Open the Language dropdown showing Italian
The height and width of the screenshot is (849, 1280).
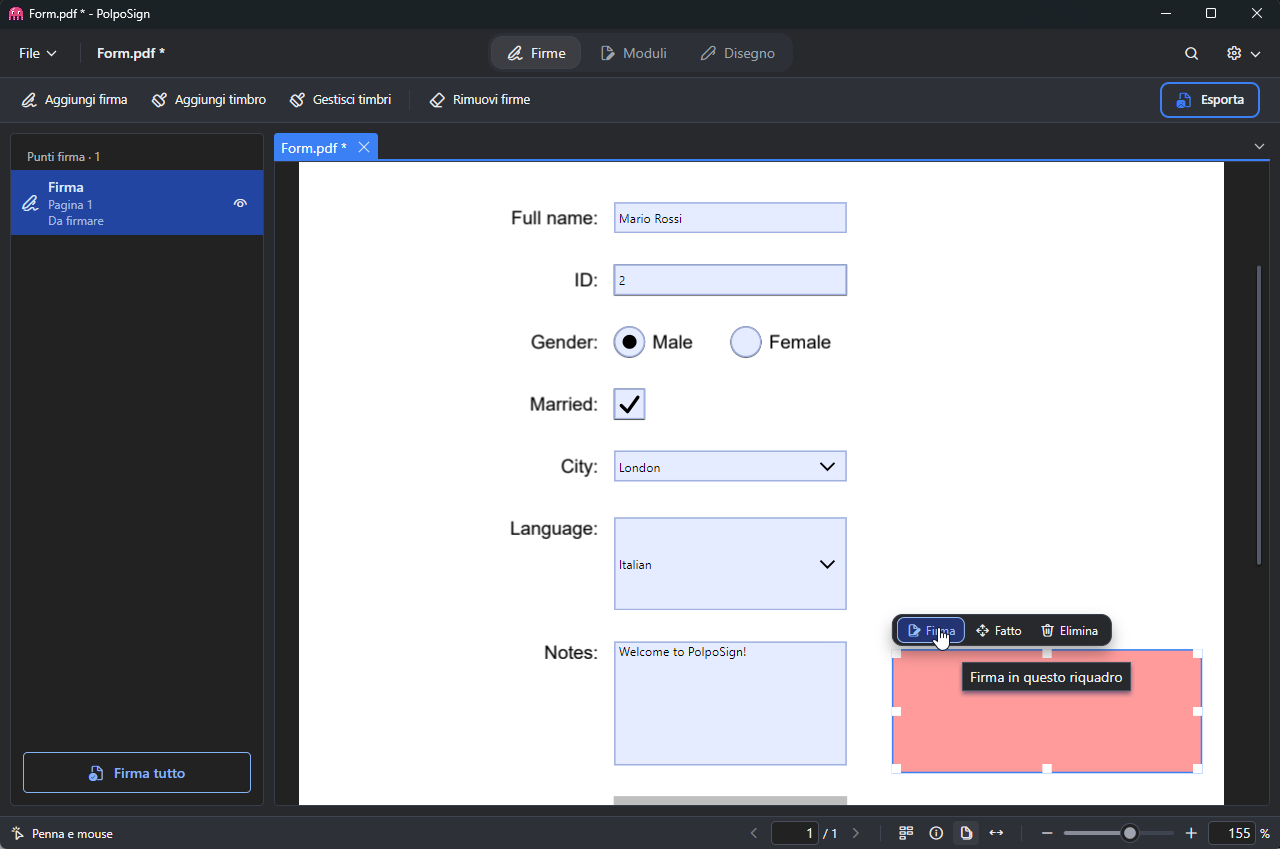[730, 564]
